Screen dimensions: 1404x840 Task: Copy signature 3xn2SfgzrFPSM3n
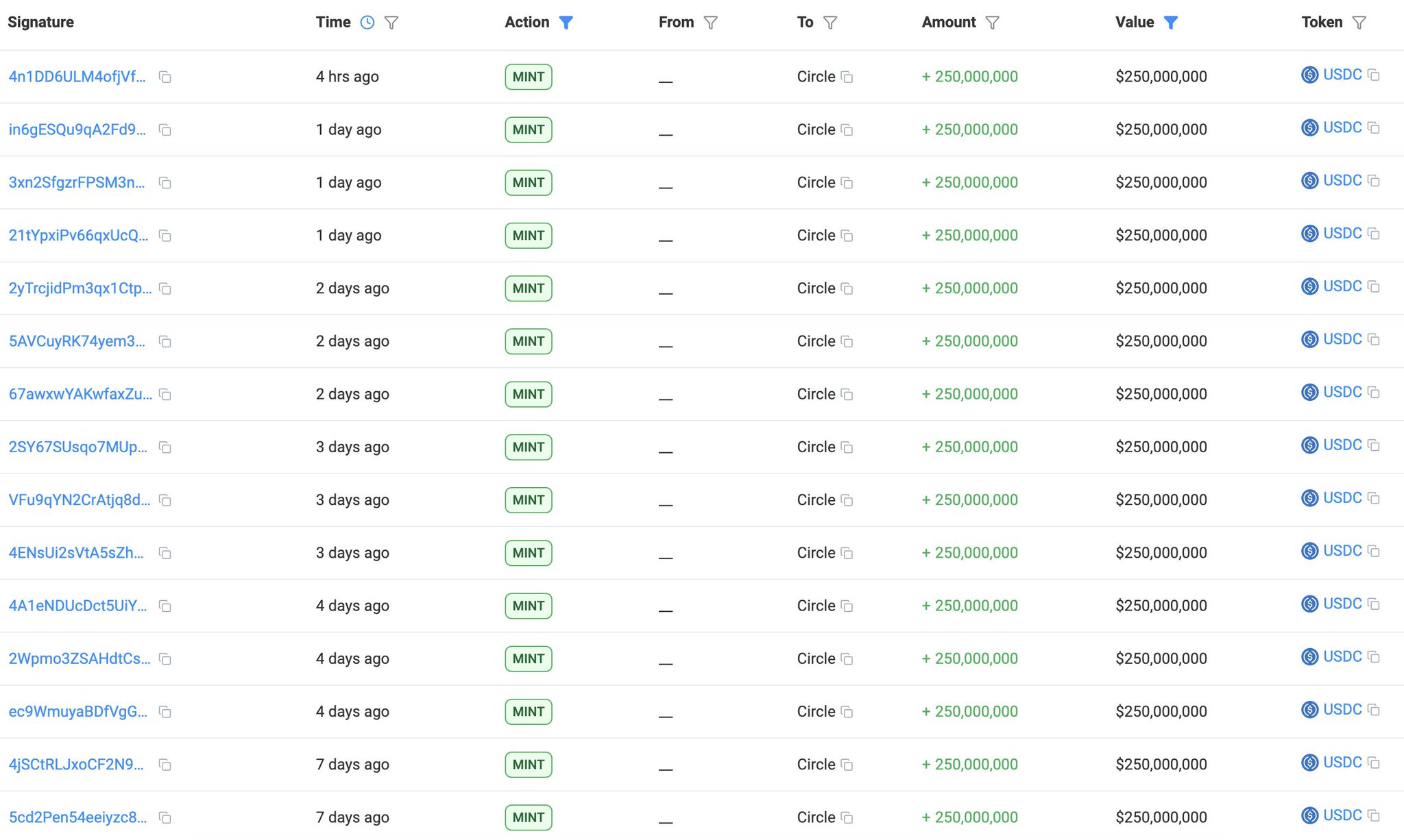165,183
